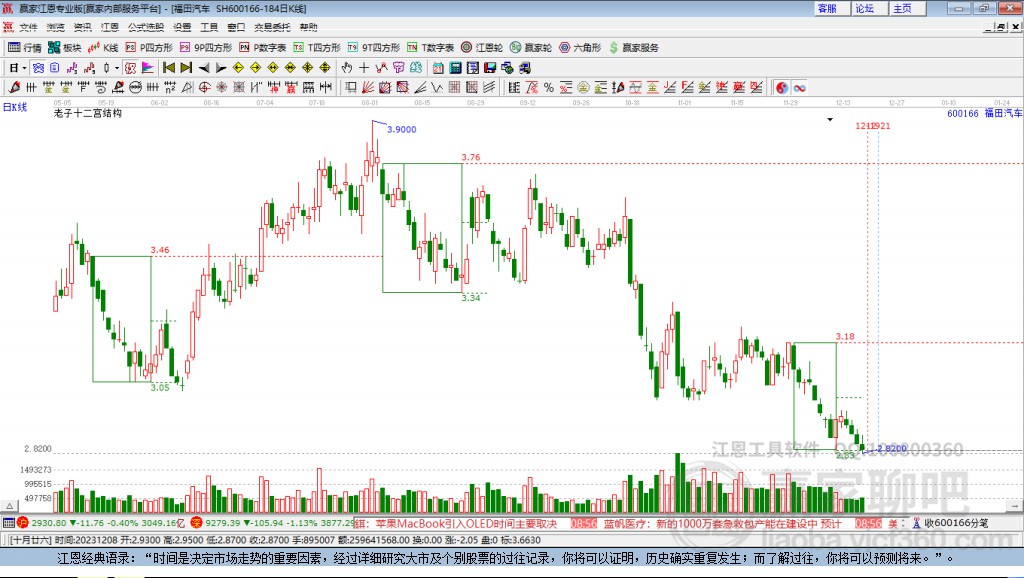The width and height of the screenshot is (1024, 578).
Task: Open 赢家服务 service page
Action: click(x=634, y=48)
